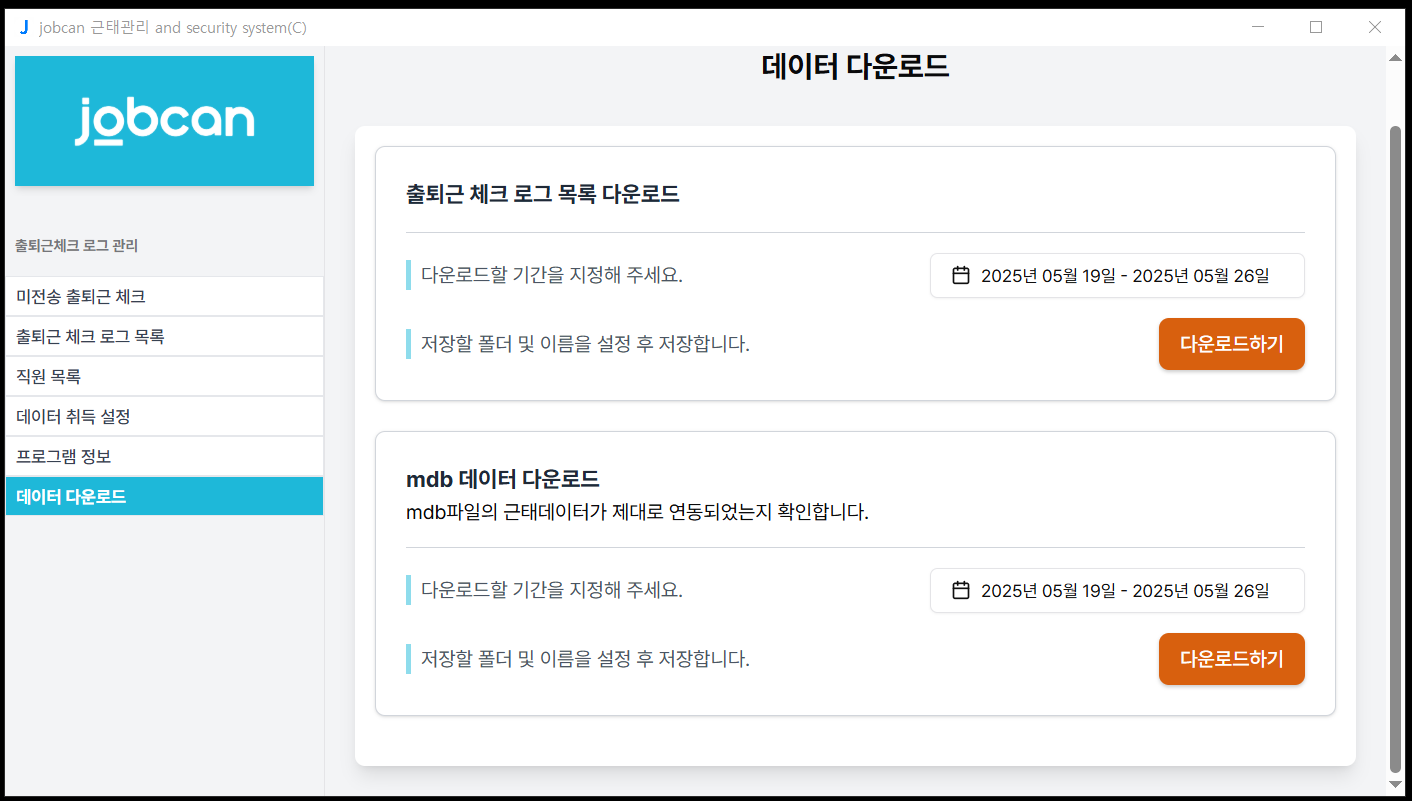
Task: Close the jobcan application window
Action: pos(1374,27)
